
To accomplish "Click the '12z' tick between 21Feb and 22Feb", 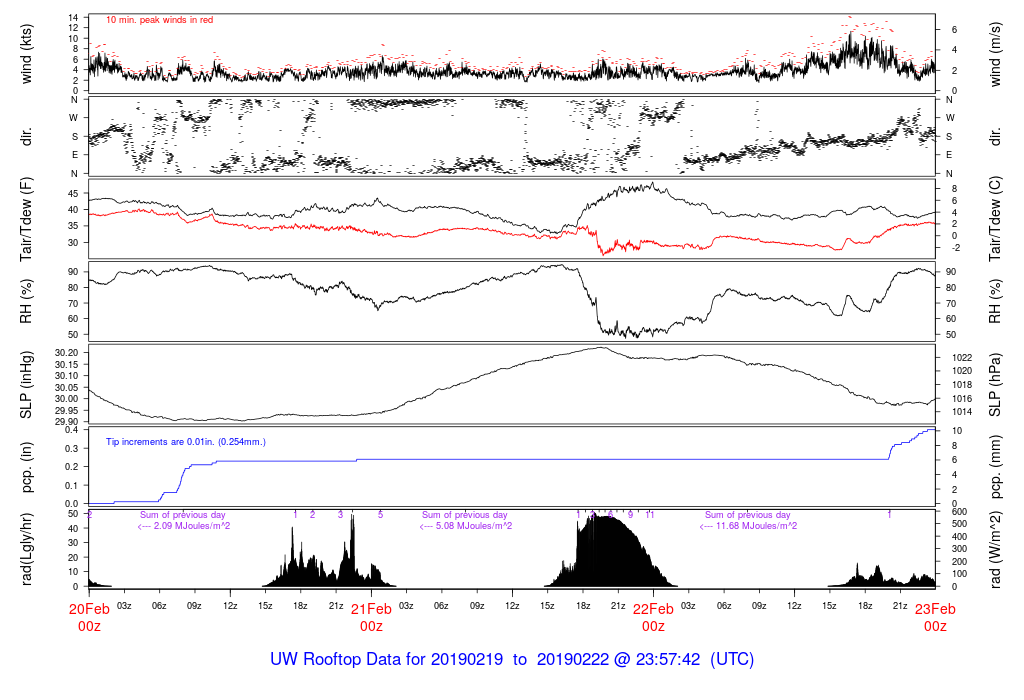I will coord(512,605).
